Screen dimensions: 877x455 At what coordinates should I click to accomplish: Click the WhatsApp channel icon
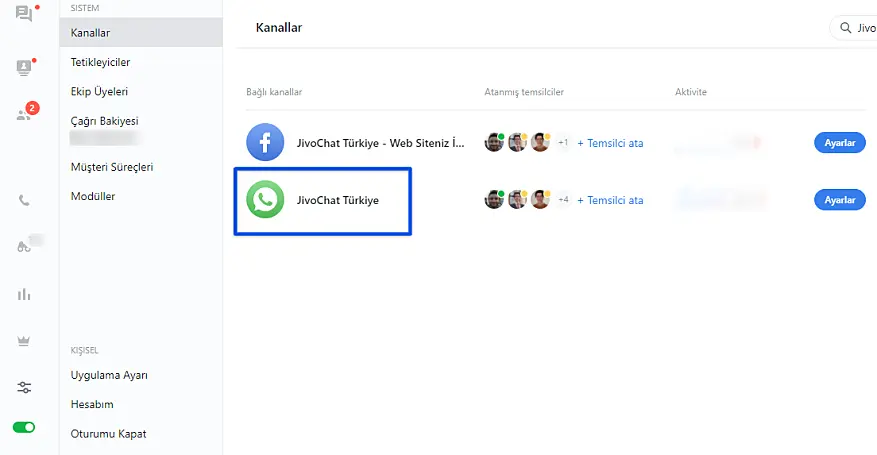coord(265,200)
